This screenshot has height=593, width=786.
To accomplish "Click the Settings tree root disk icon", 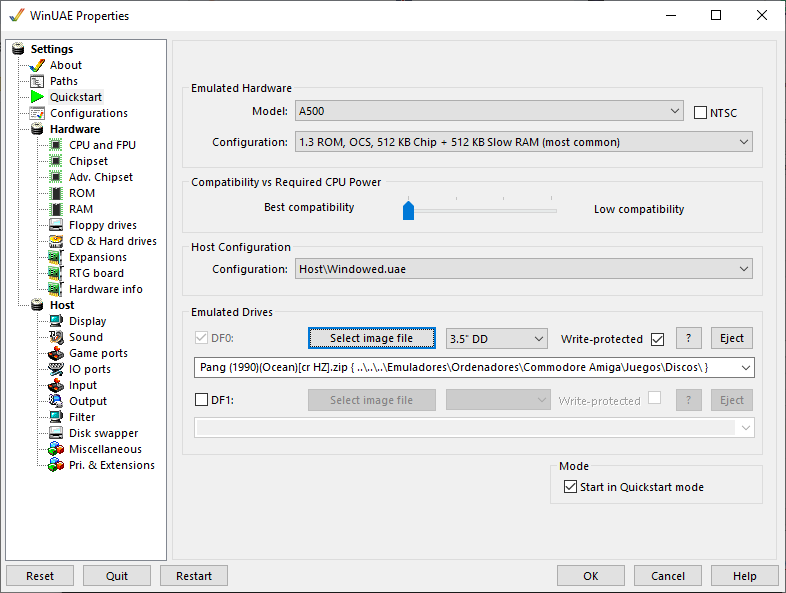I will pyautogui.click(x=18, y=49).
